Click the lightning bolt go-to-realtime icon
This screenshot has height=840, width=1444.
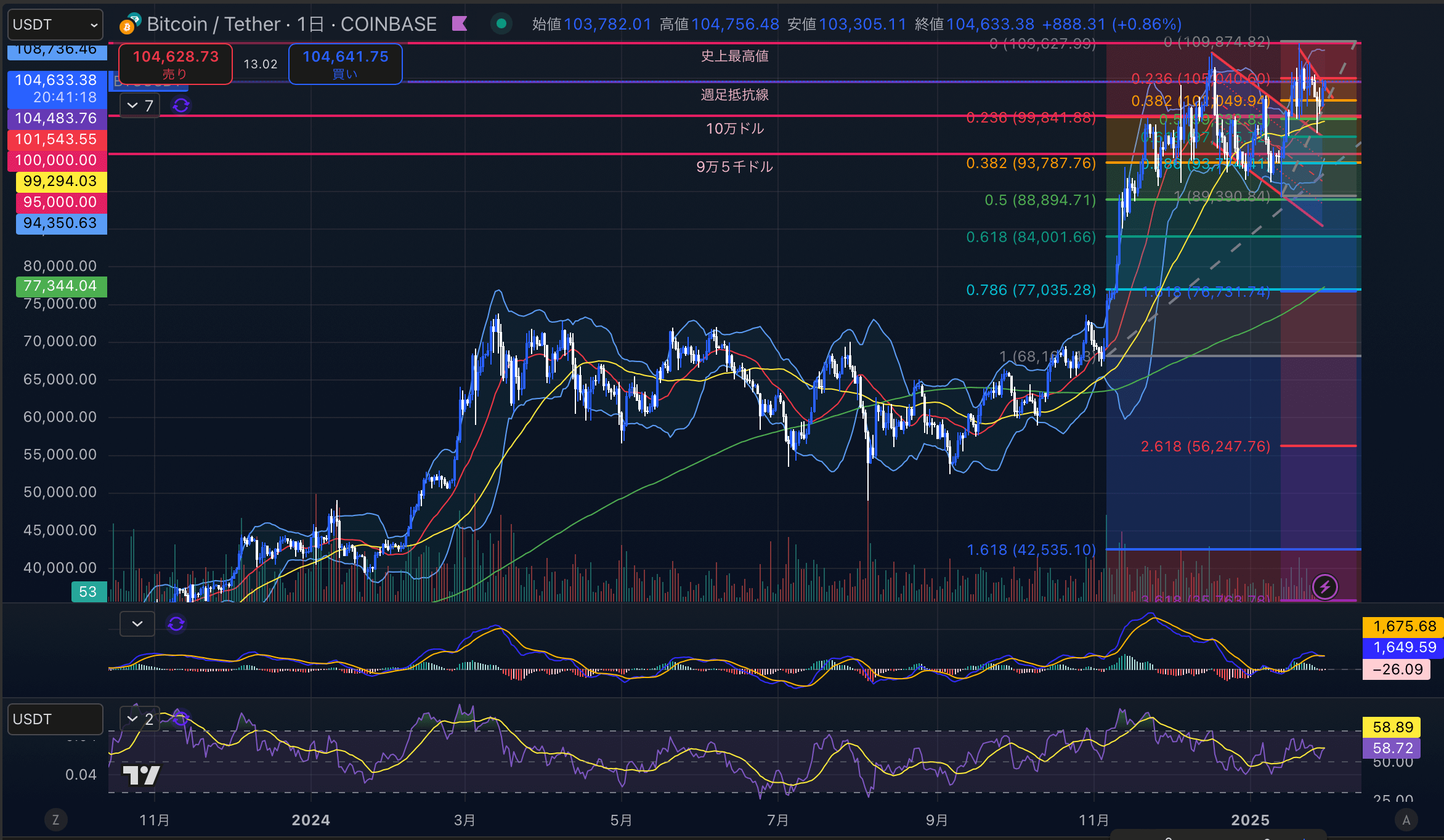click(1325, 587)
